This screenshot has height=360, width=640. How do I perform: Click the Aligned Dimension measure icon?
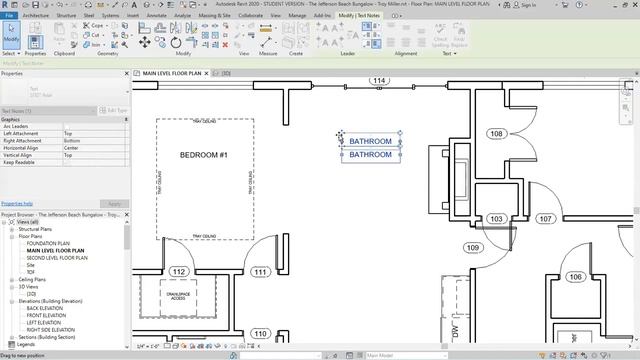pyautogui.click(x=266, y=28)
